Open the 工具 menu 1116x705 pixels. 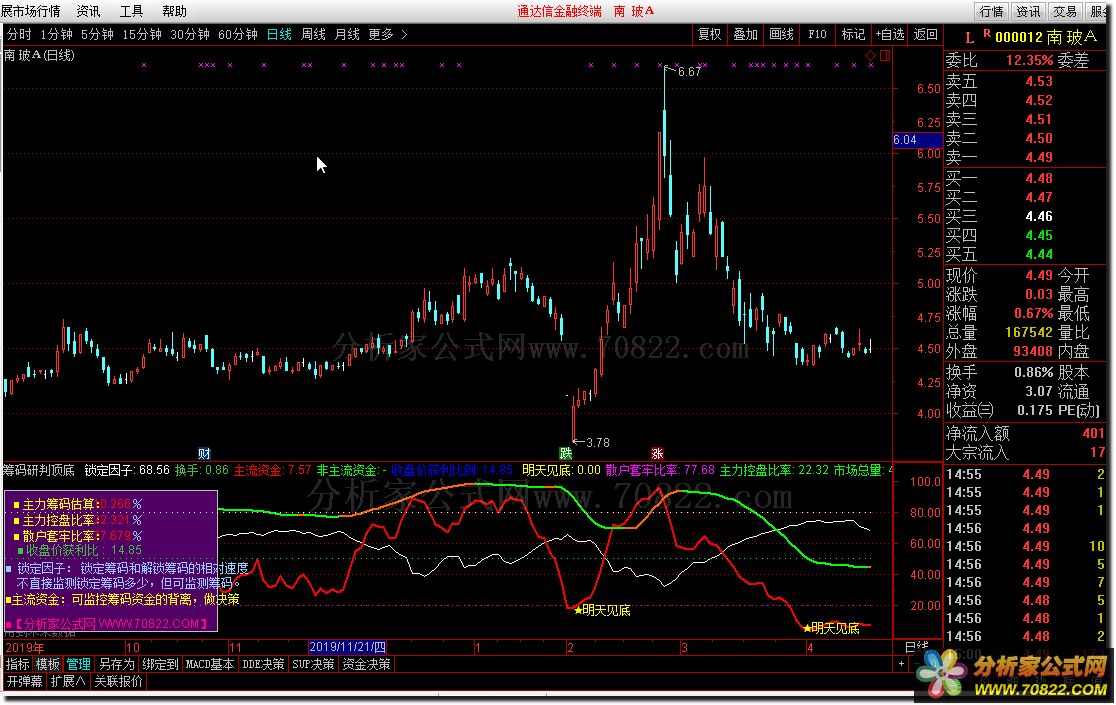[131, 11]
